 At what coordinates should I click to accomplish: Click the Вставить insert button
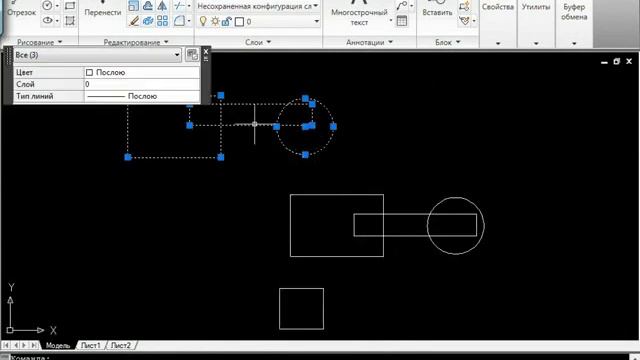pos(437,12)
